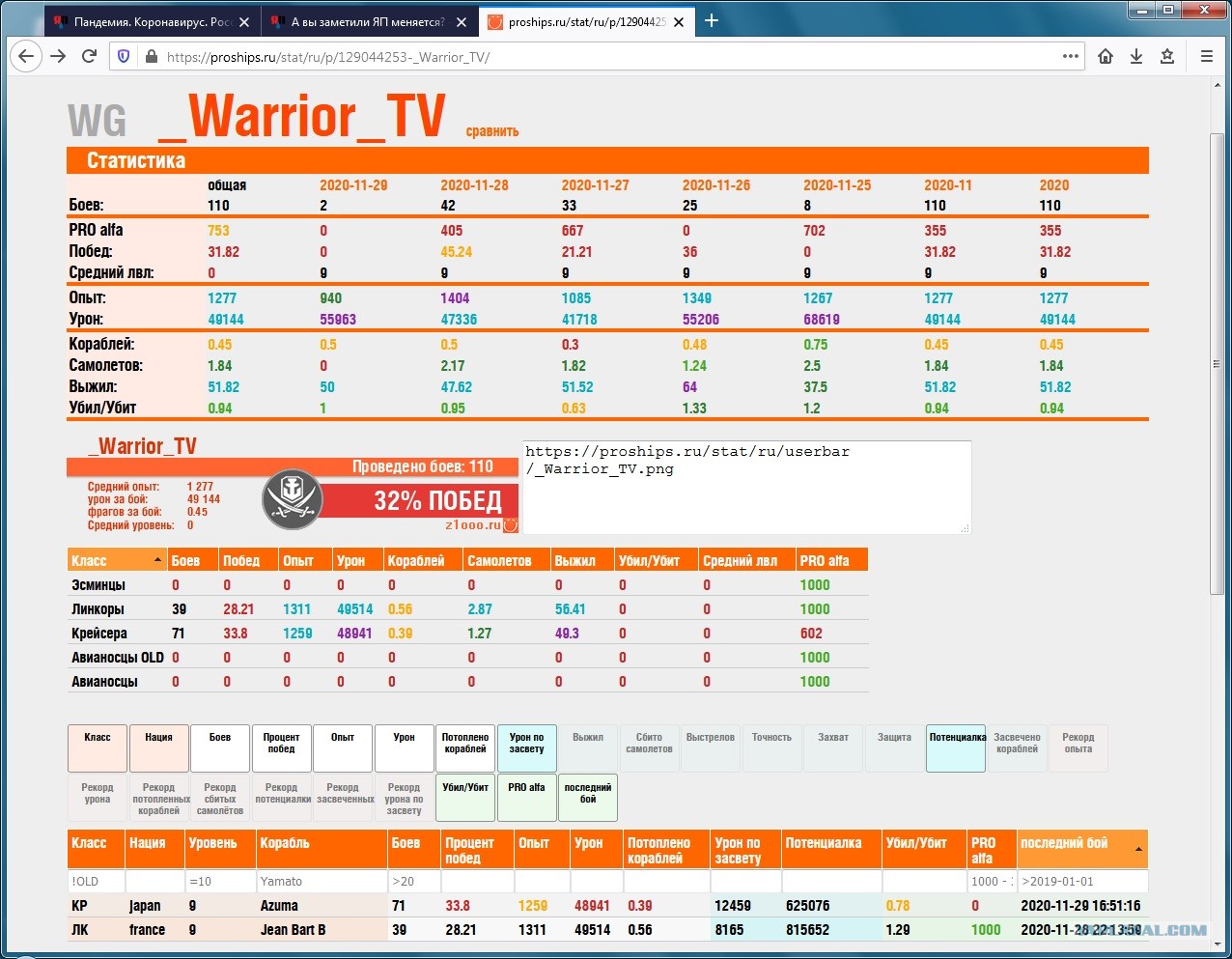Screen dimensions: 1232x959
Task: Click the >20 battles filter field
Action: [414, 881]
